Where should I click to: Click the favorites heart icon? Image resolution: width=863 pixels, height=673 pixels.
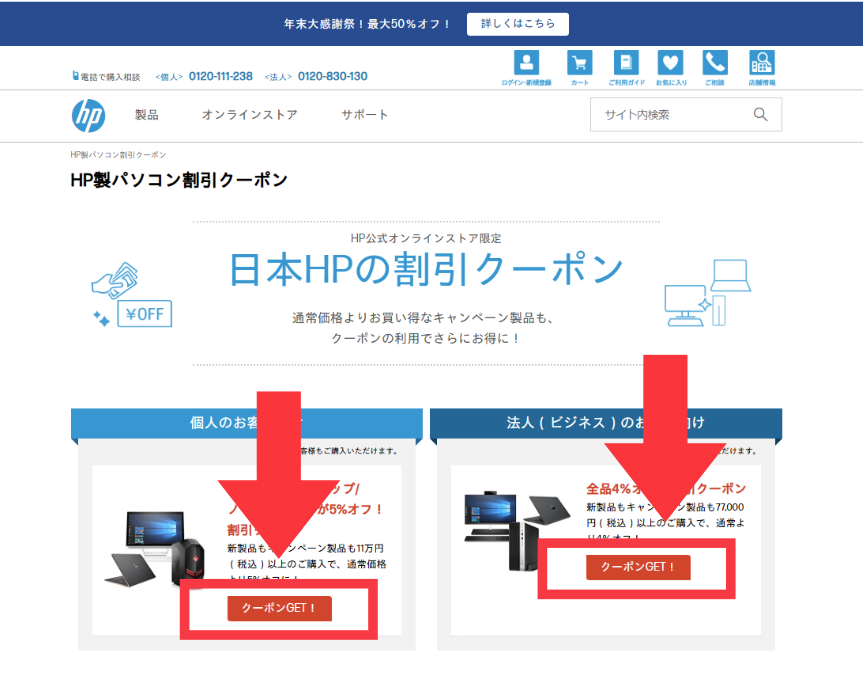pyautogui.click(x=670, y=62)
